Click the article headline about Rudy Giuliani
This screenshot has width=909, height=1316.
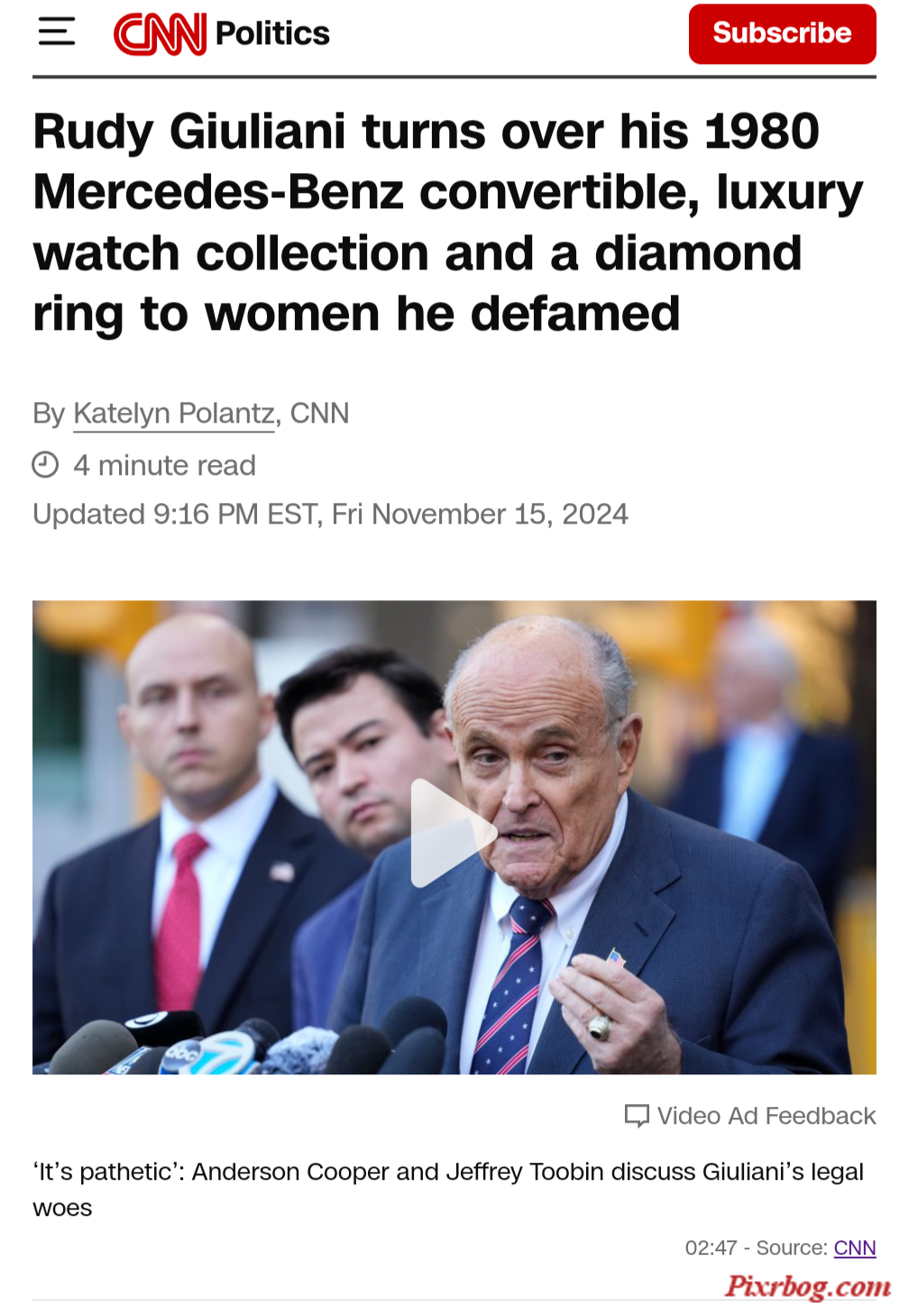[x=448, y=223]
